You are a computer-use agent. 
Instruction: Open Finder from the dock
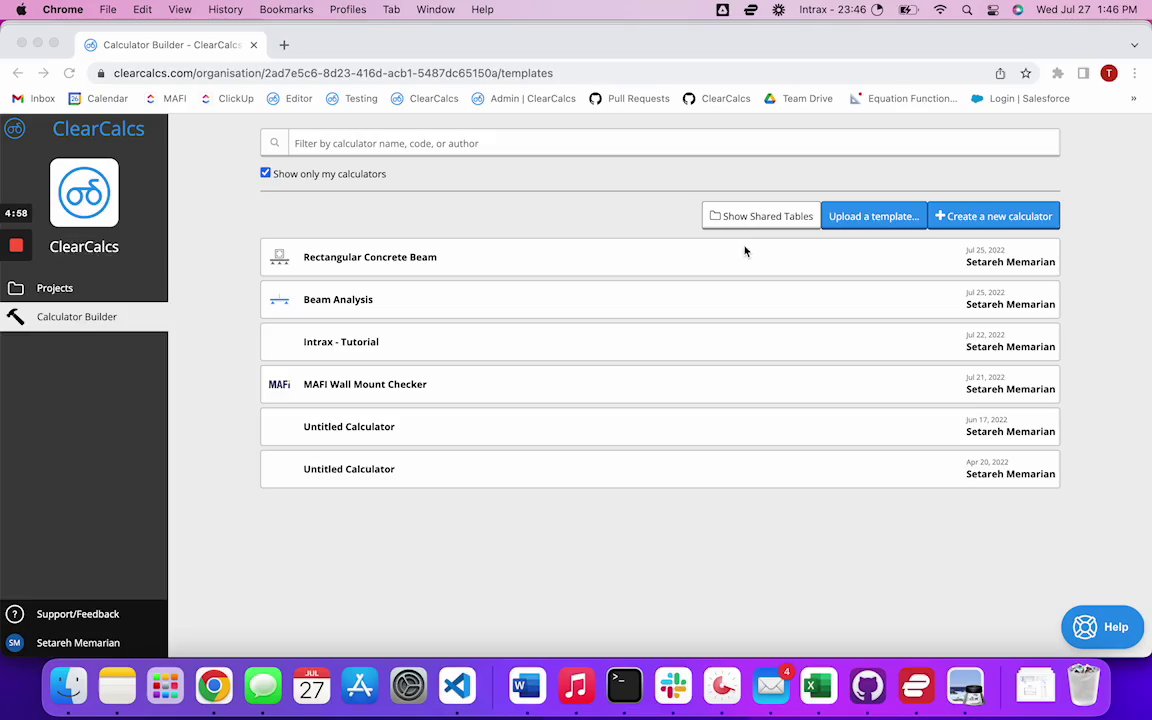(69, 686)
